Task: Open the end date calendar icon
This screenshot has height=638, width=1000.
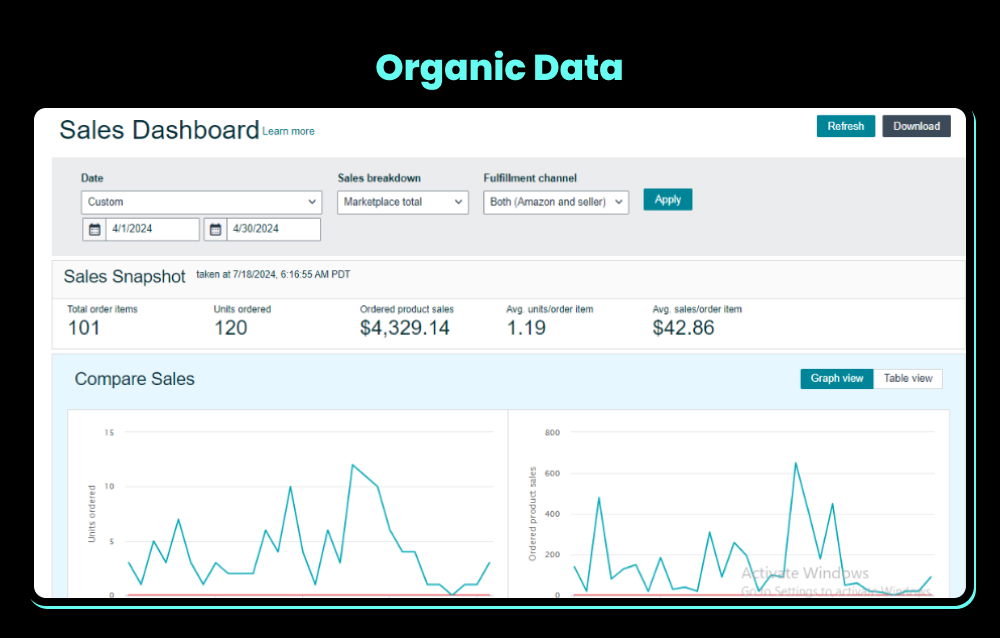Action: click(x=215, y=229)
